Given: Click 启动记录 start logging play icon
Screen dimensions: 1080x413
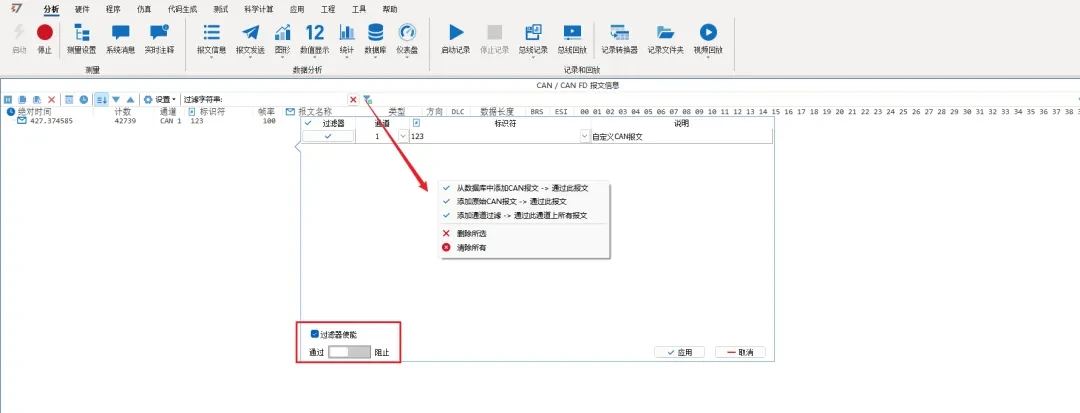Looking at the screenshot, I should click(x=456, y=32).
